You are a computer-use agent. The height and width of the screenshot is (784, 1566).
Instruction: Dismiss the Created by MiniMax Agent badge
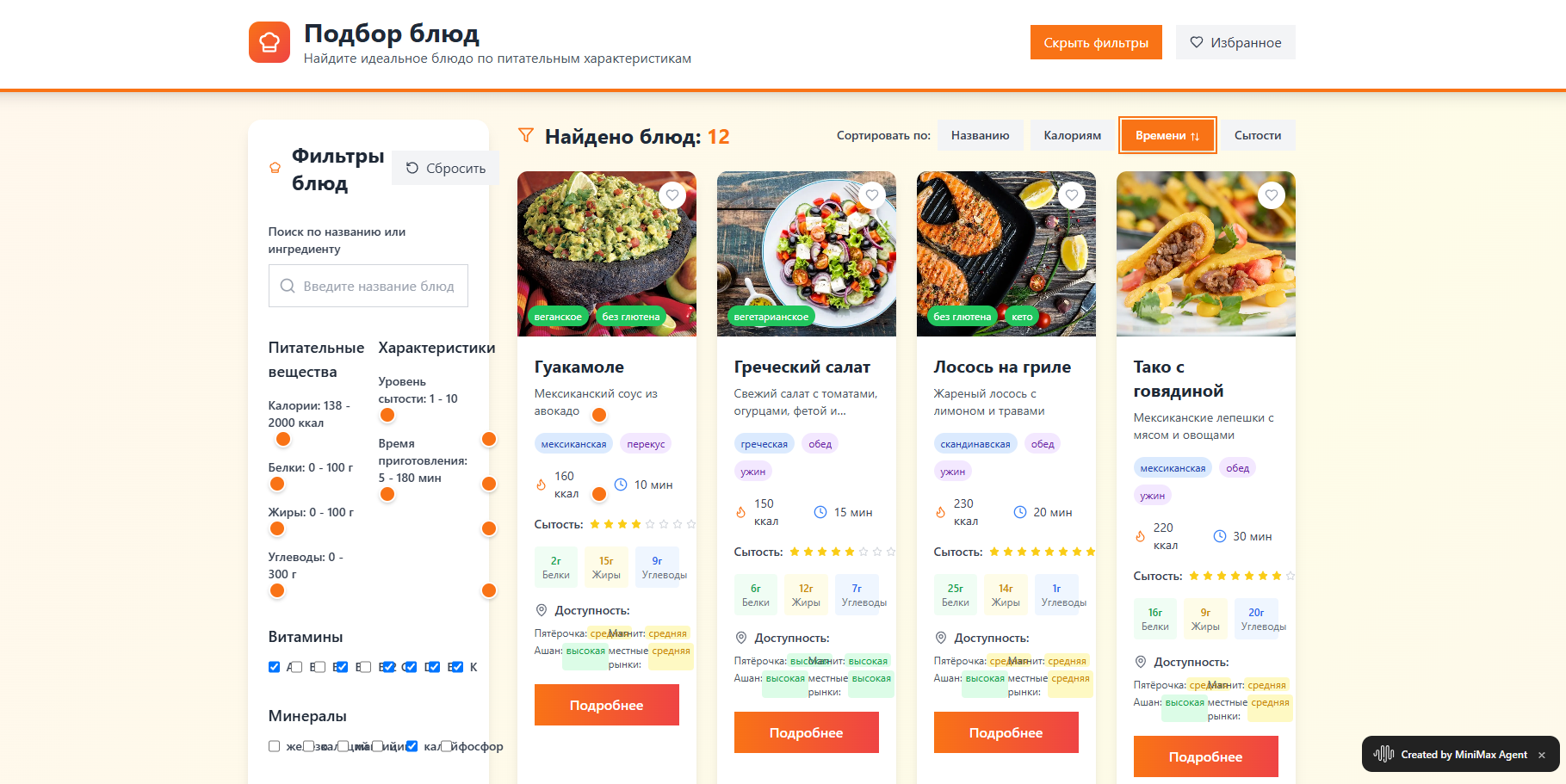click(x=1542, y=755)
